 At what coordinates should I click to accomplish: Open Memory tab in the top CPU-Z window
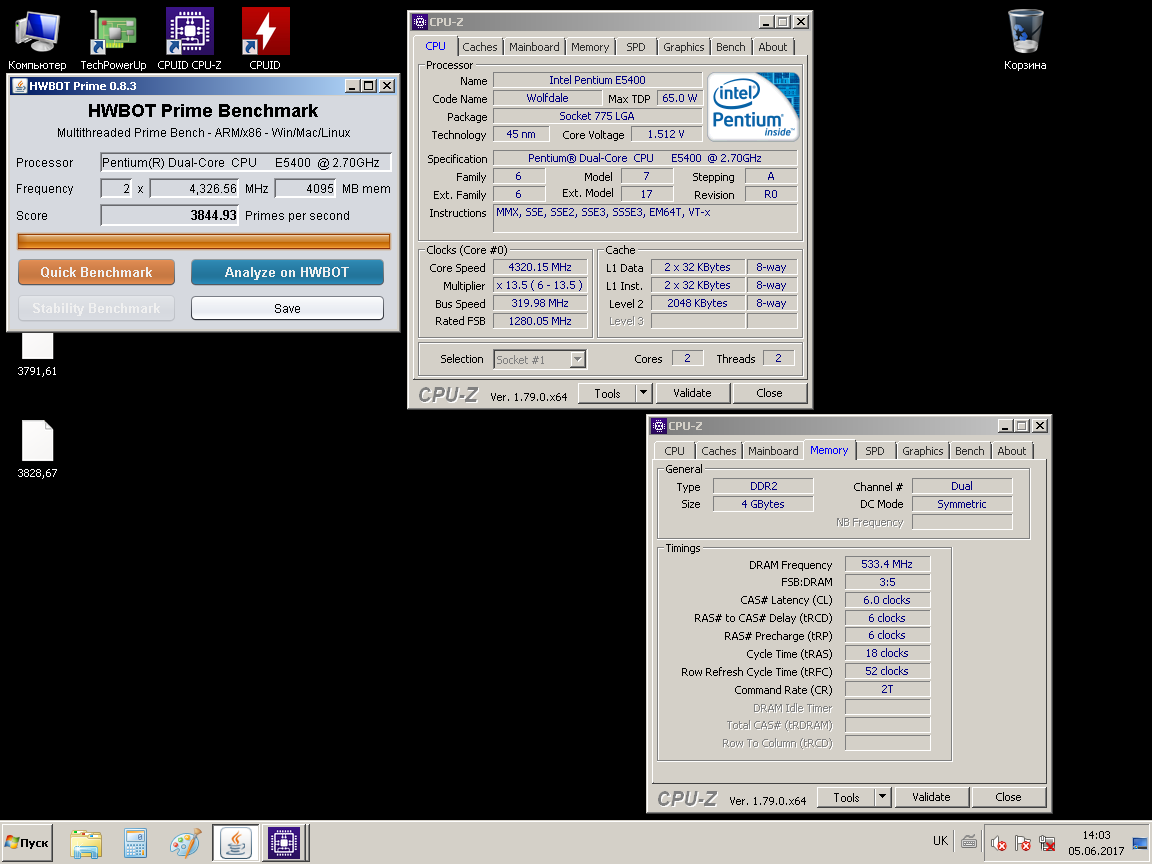coord(590,47)
